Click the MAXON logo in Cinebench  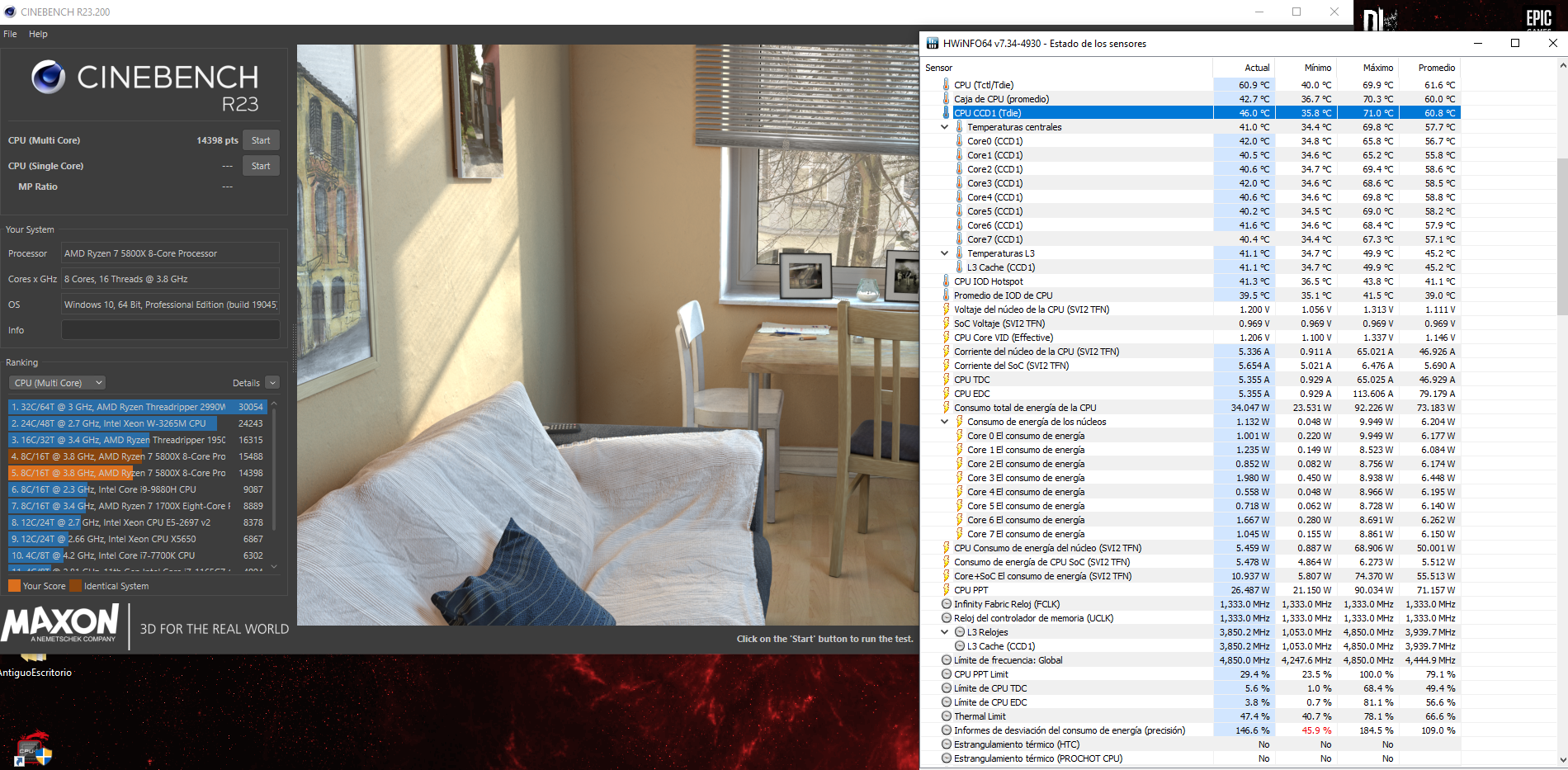click(x=61, y=624)
